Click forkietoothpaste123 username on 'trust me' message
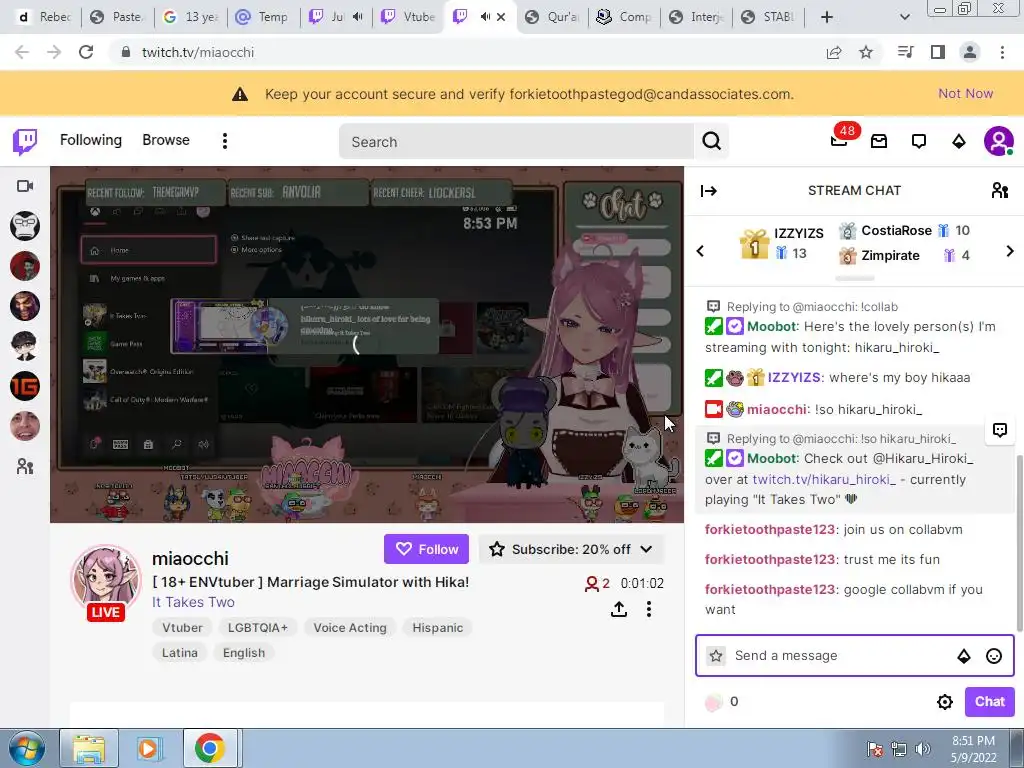Viewport: 1024px width, 768px height. coord(770,560)
